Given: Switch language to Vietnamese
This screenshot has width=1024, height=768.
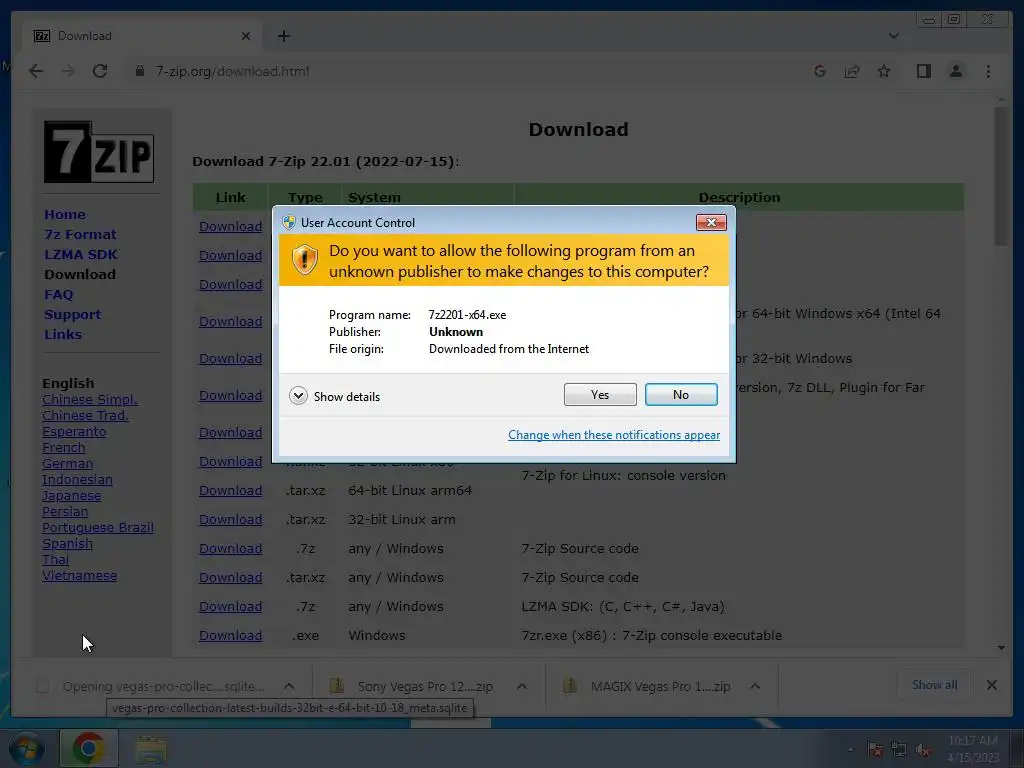Looking at the screenshot, I should pos(80,575).
